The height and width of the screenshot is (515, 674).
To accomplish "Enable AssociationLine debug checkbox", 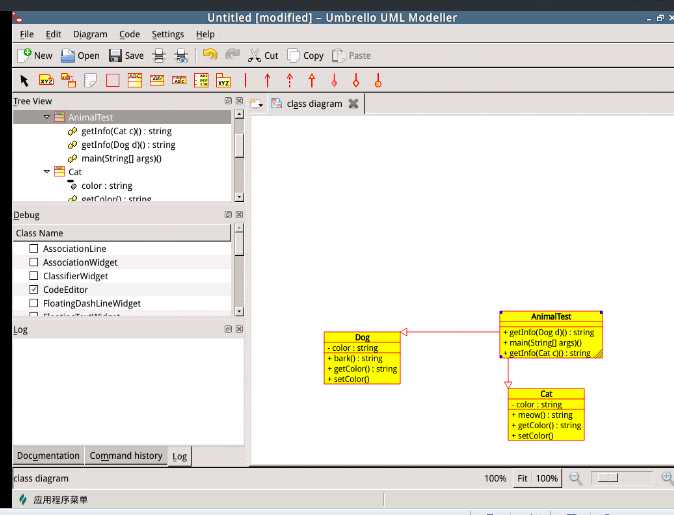I will 33,248.
